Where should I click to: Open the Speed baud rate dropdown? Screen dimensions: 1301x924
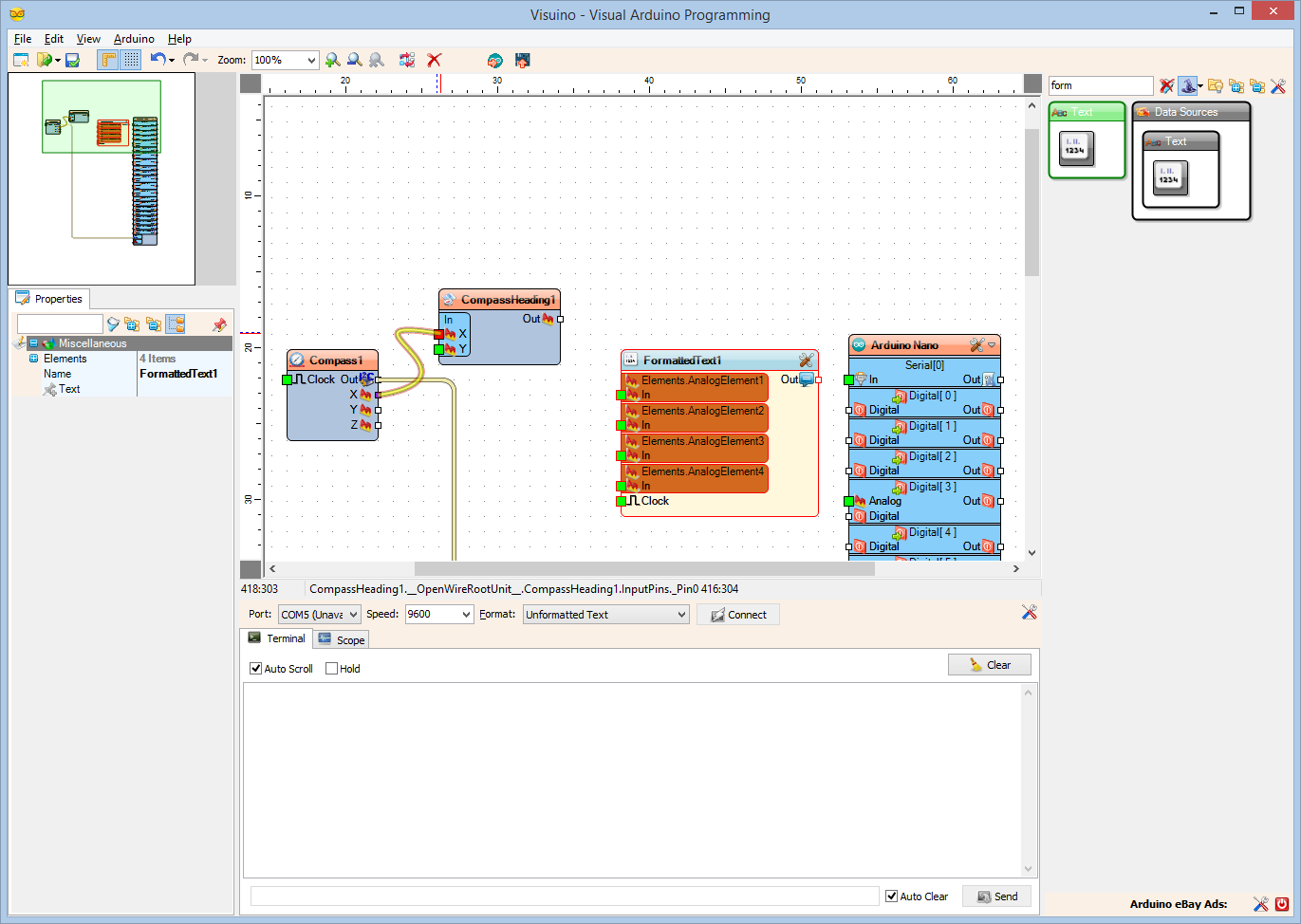point(439,615)
